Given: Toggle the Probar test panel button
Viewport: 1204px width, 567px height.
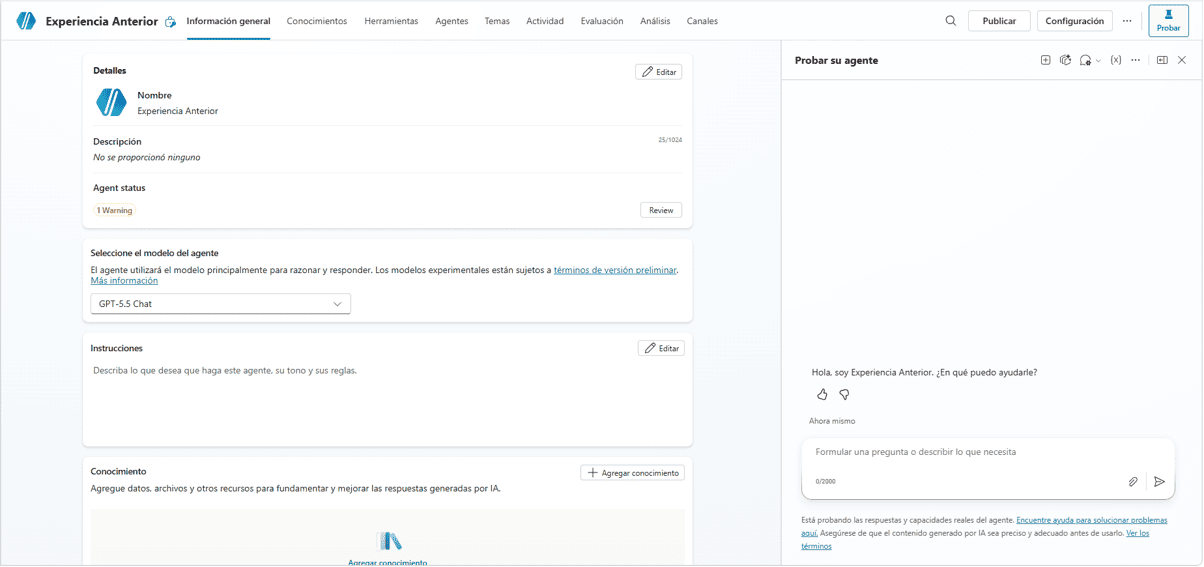Looking at the screenshot, I should [x=1168, y=21].
